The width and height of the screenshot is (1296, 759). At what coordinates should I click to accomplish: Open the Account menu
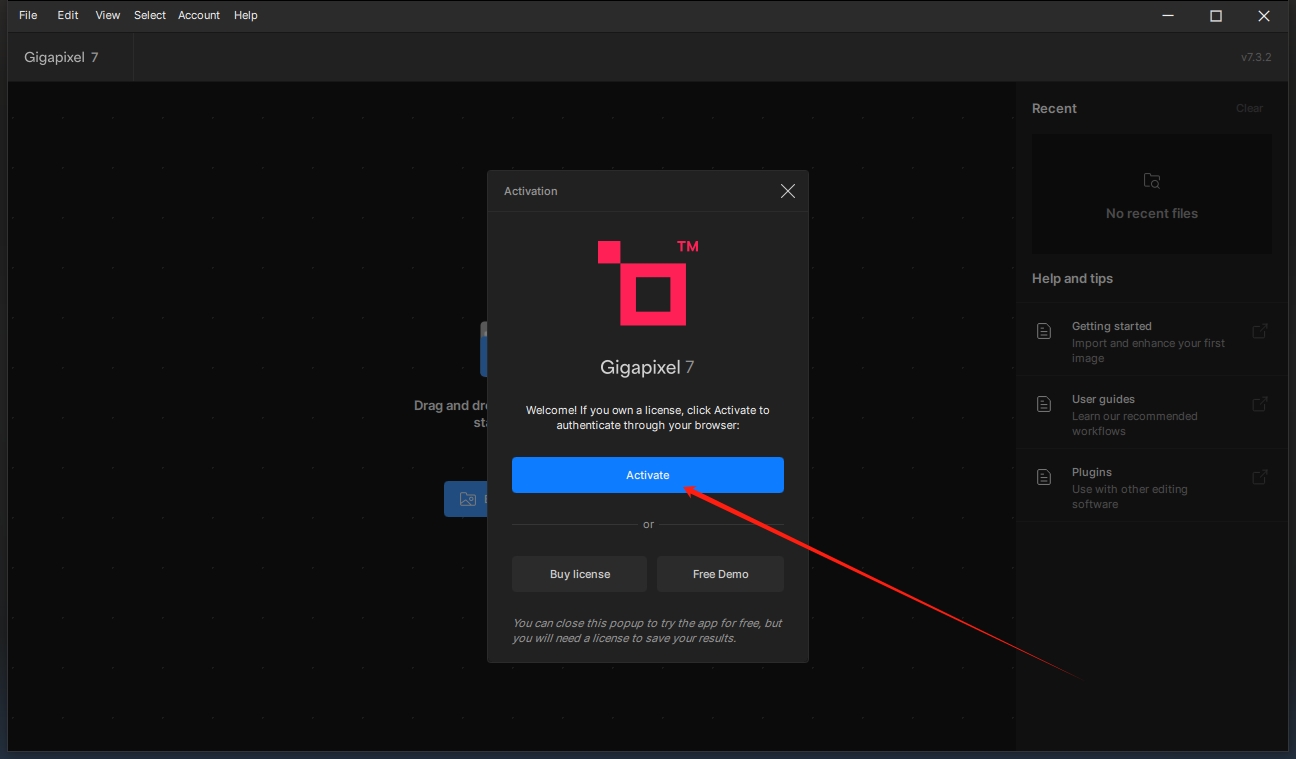(x=199, y=15)
